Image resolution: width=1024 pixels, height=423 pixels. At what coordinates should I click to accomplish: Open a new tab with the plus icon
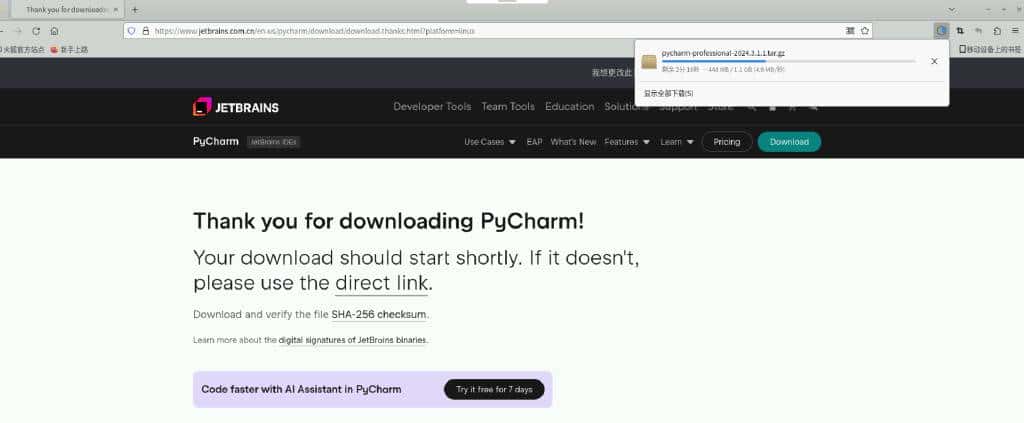click(x=135, y=10)
